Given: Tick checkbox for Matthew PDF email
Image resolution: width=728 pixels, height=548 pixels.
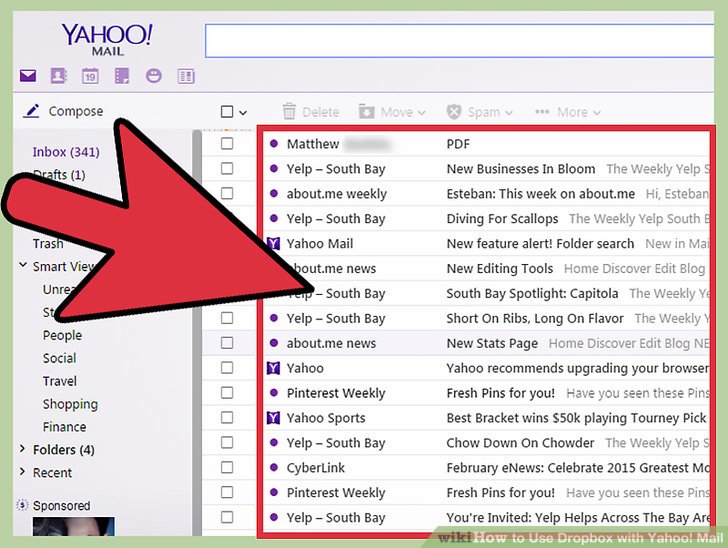Looking at the screenshot, I should [x=227, y=144].
